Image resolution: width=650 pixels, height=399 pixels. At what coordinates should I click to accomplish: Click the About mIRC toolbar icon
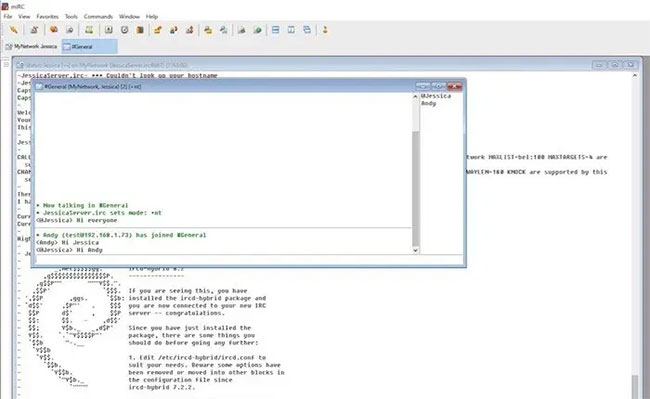pyautogui.click(x=325, y=30)
